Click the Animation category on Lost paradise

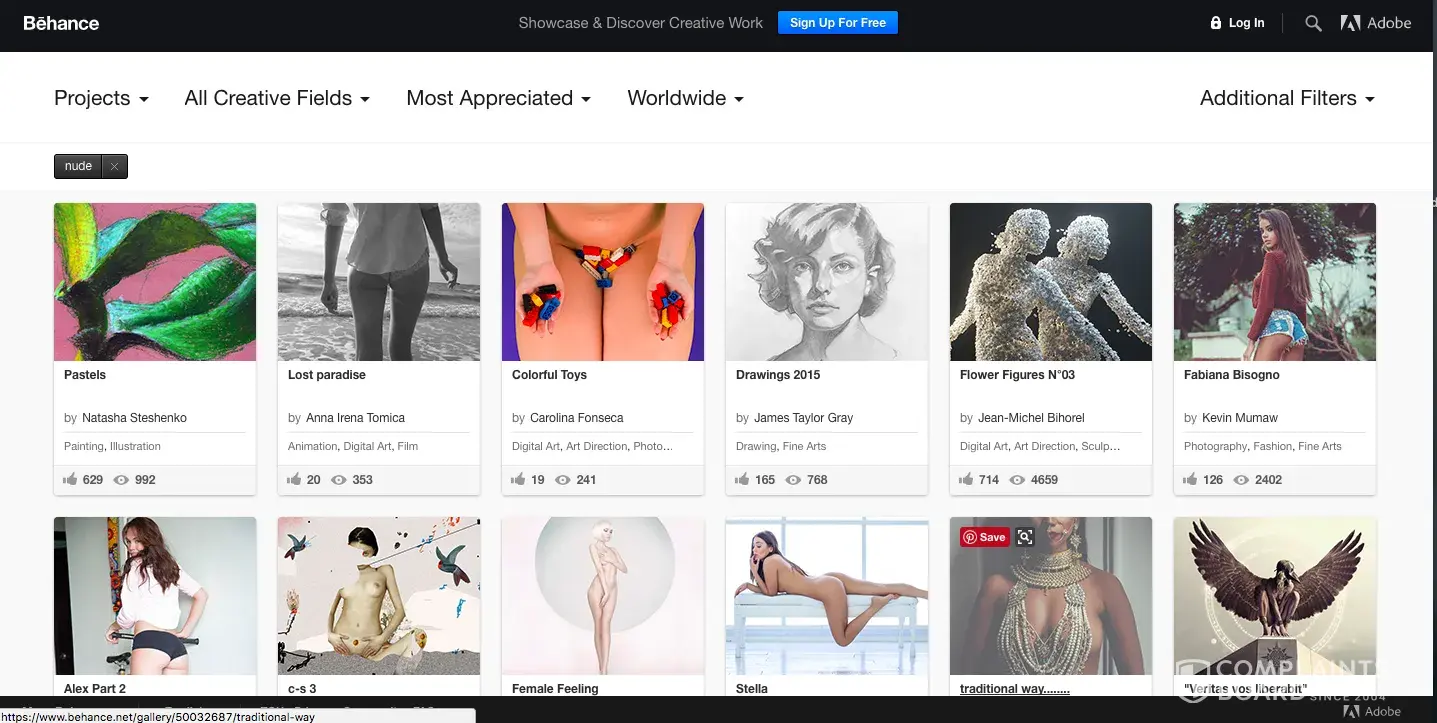[312, 447]
